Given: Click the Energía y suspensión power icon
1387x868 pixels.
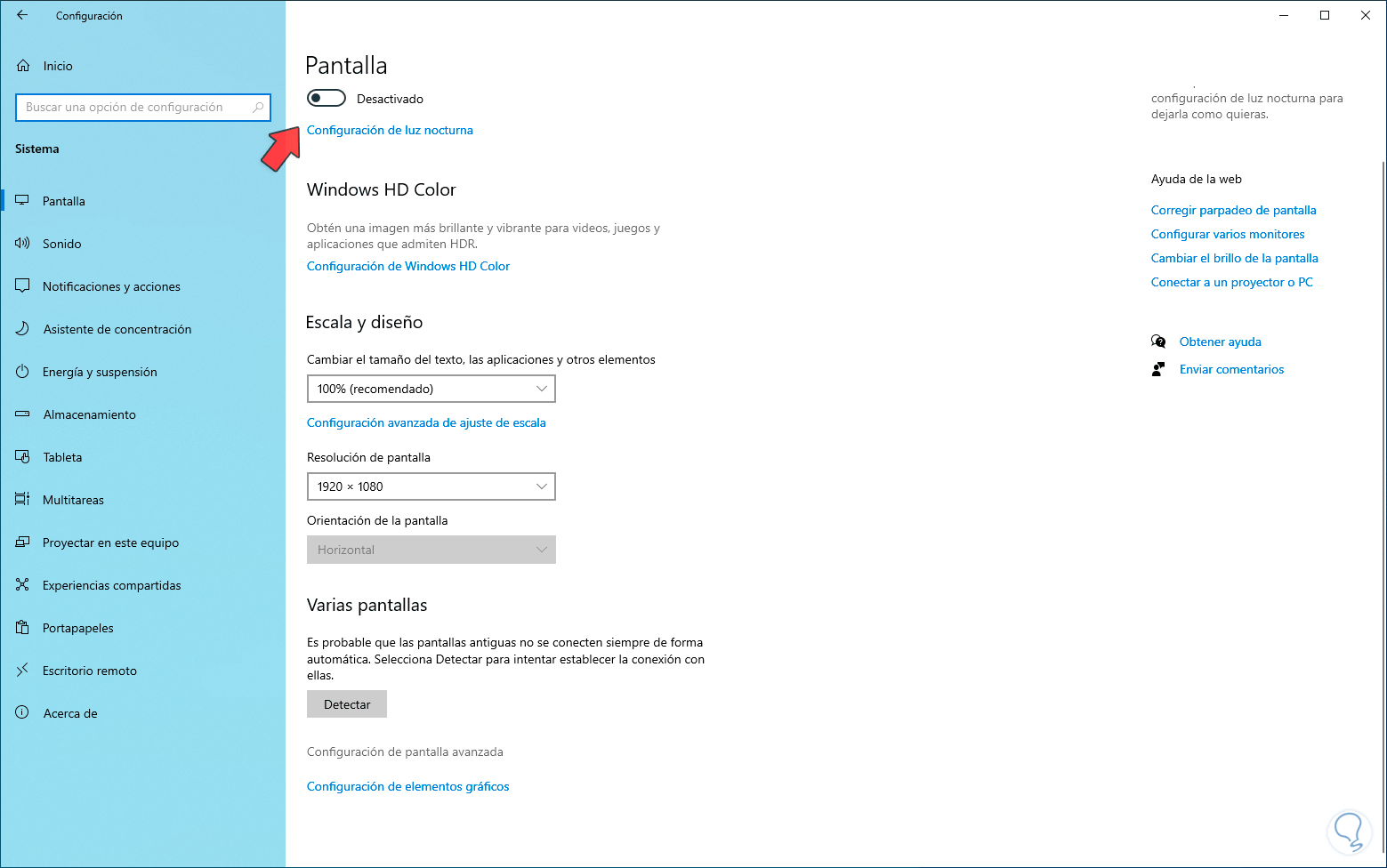Looking at the screenshot, I should pos(22,372).
